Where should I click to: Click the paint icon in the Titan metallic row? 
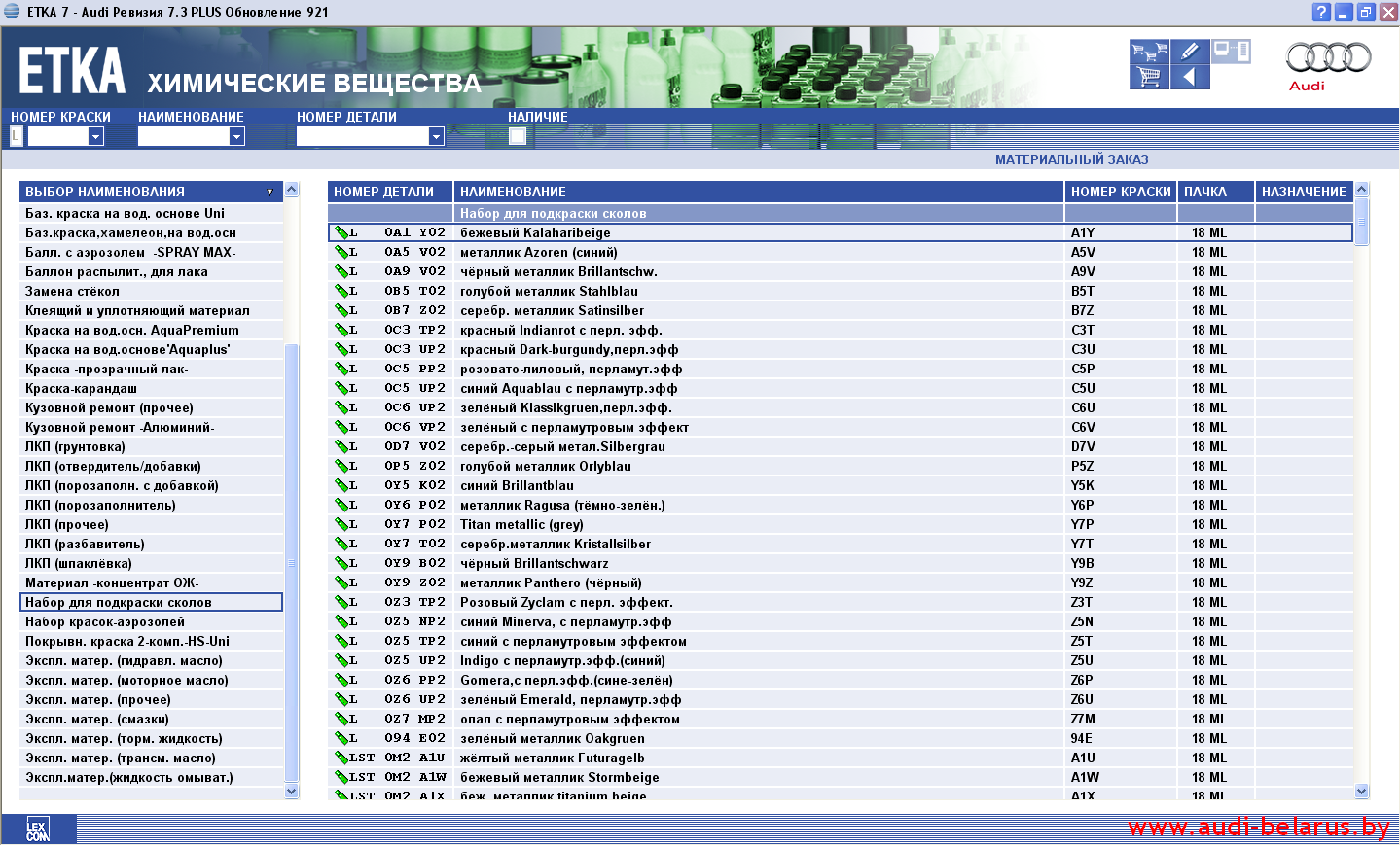coord(341,524)
